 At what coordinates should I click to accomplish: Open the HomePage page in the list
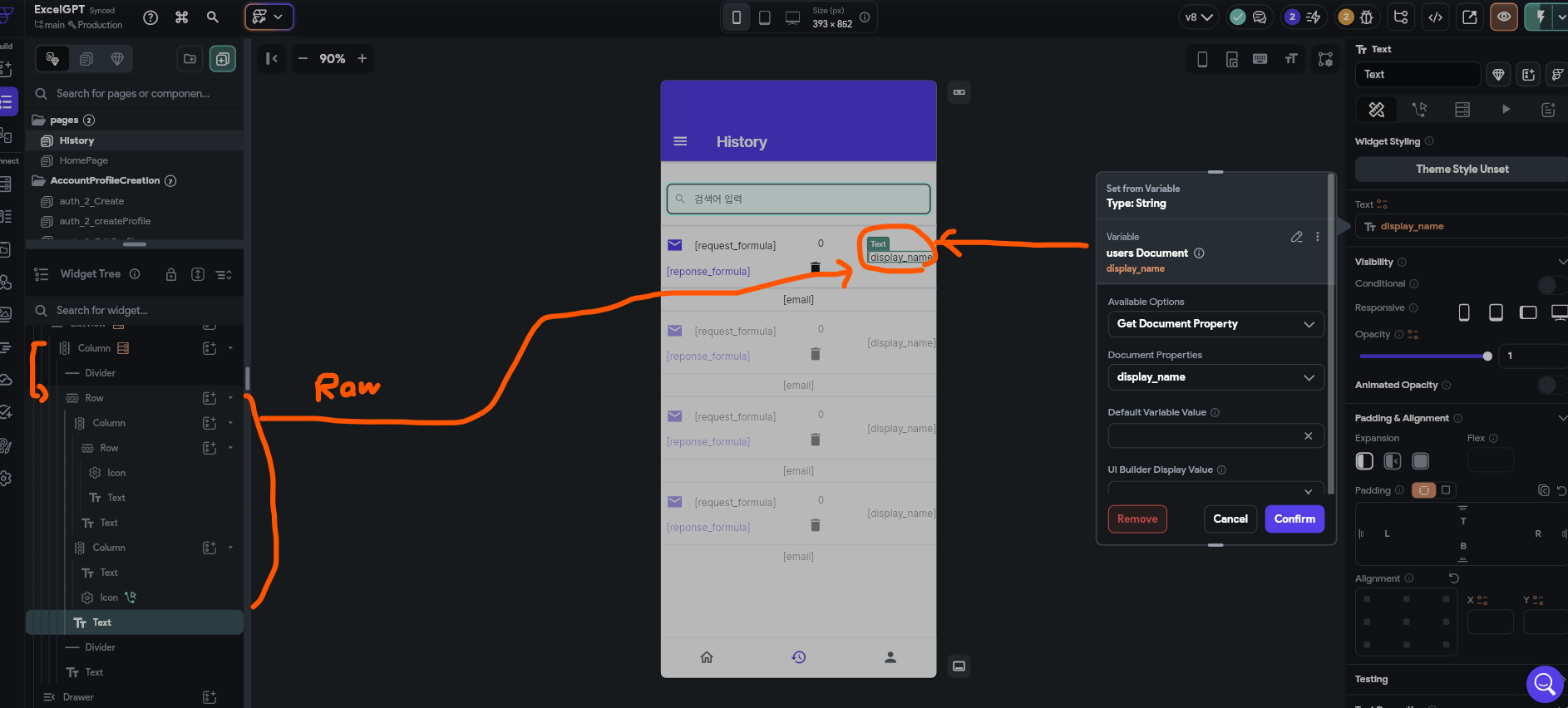84,160
